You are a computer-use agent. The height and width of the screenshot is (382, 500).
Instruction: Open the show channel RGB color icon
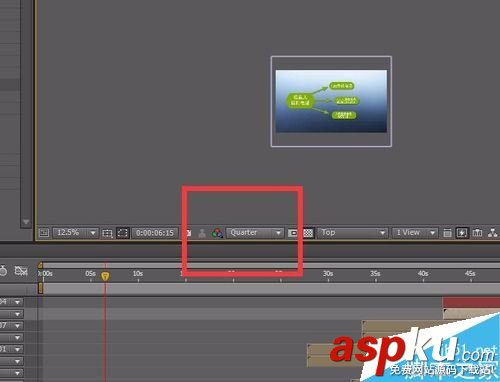coord(217,233)
